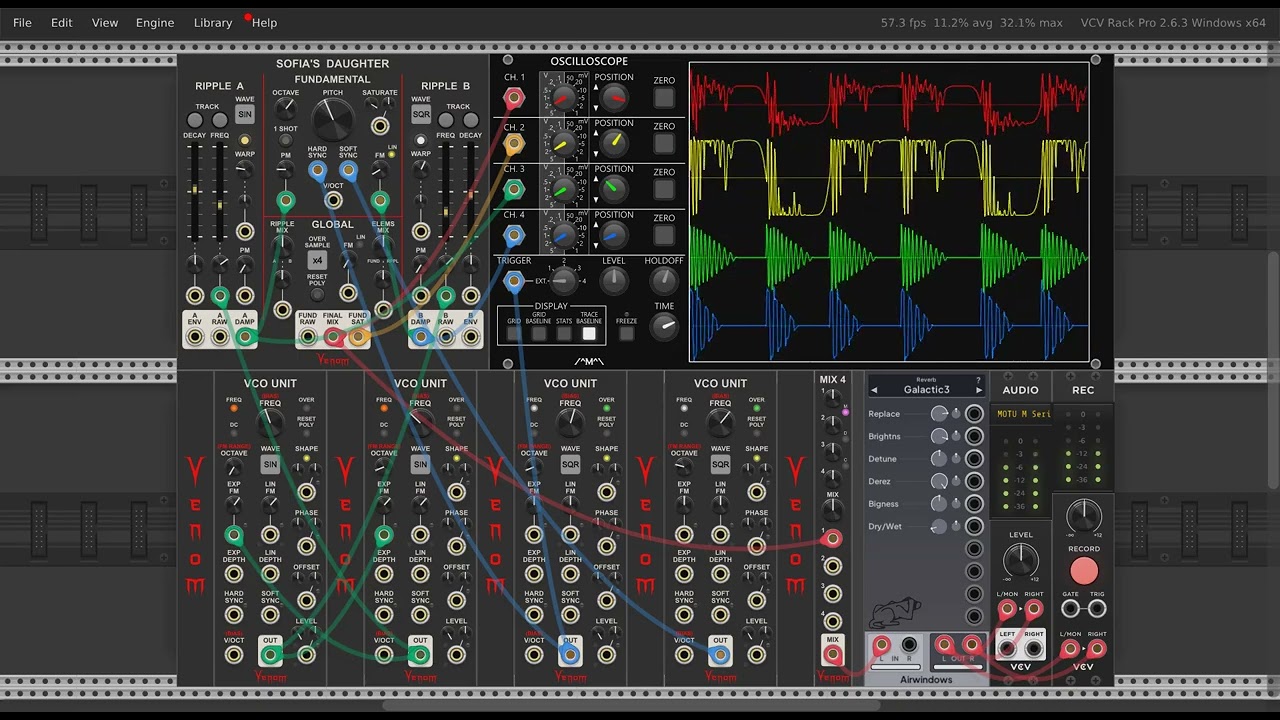Image resolution: width=1280 pixels, height=720 pixels.
Task: Open the File menu
Action: [22, 22]
